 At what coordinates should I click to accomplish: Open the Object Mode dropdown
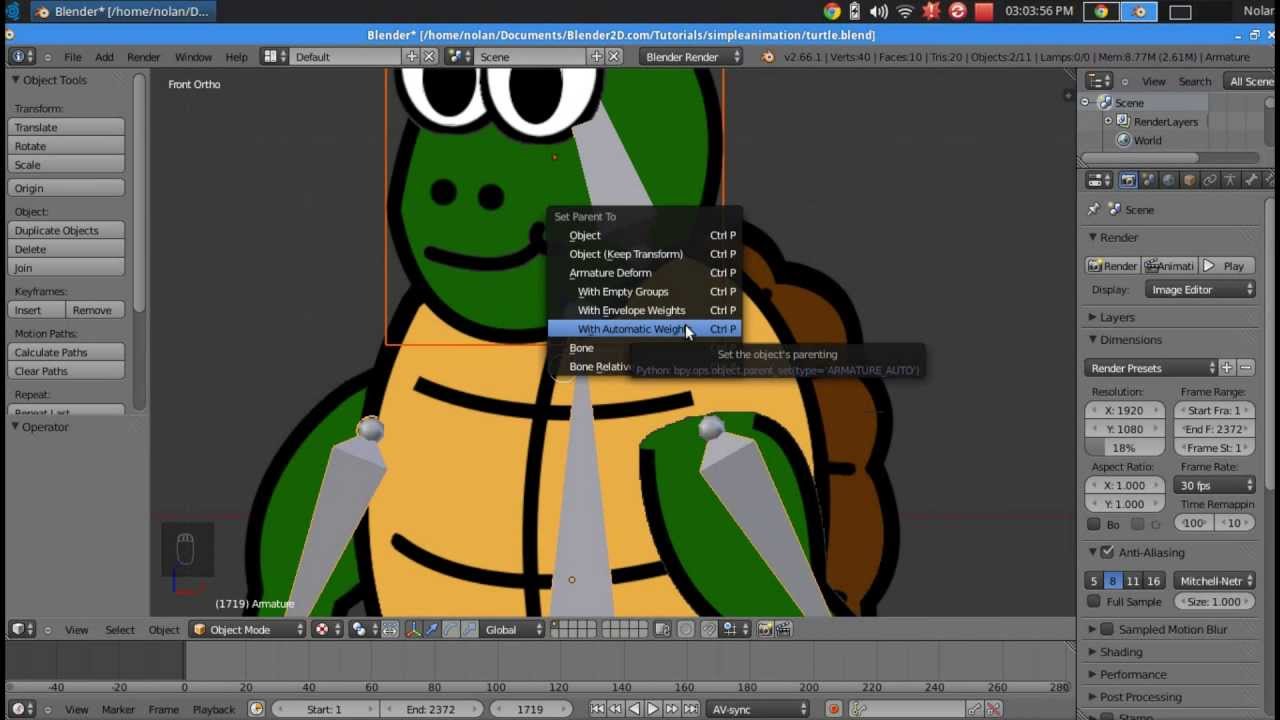(x=248, y=629)
